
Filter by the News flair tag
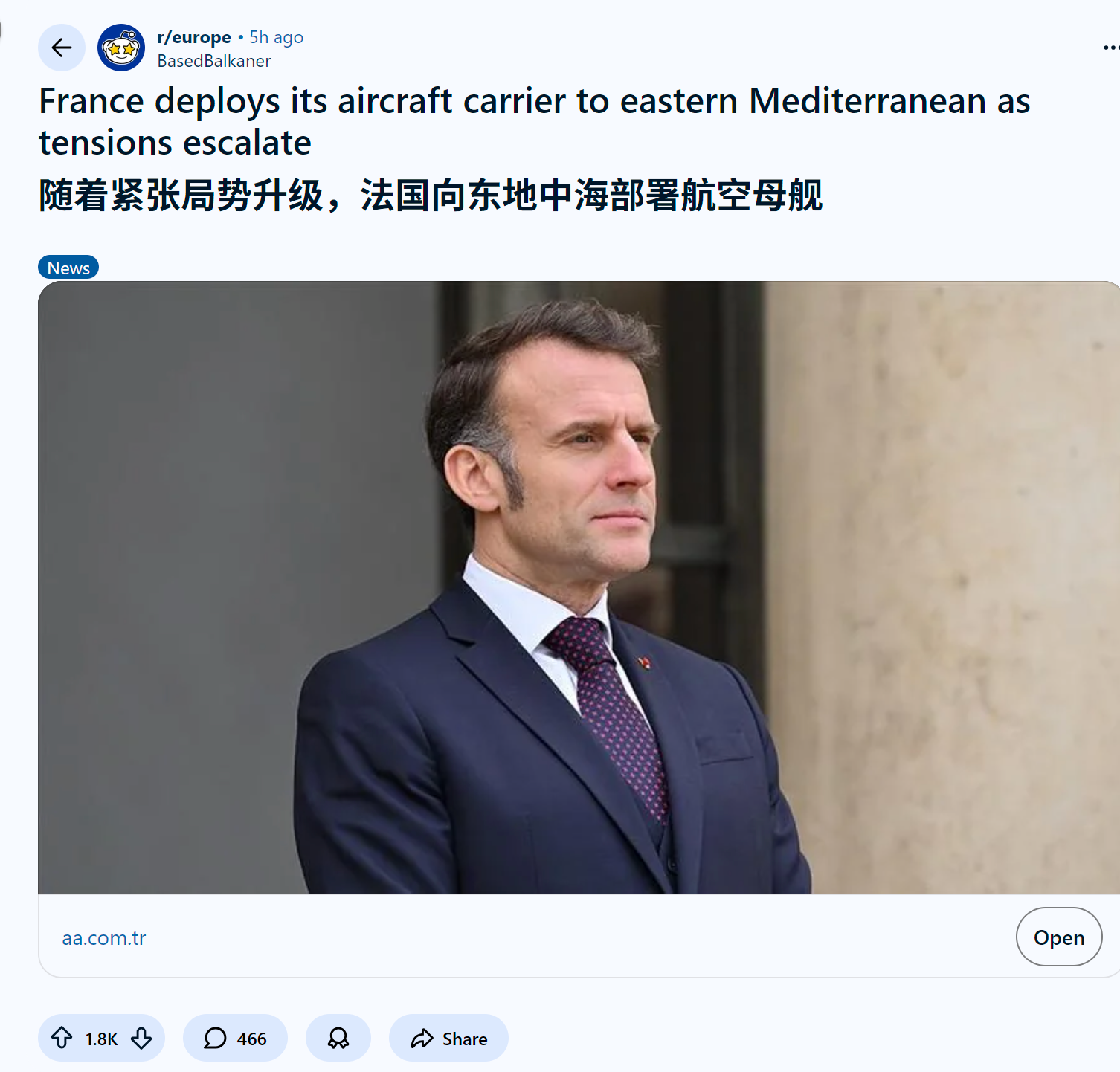point(68,268)
